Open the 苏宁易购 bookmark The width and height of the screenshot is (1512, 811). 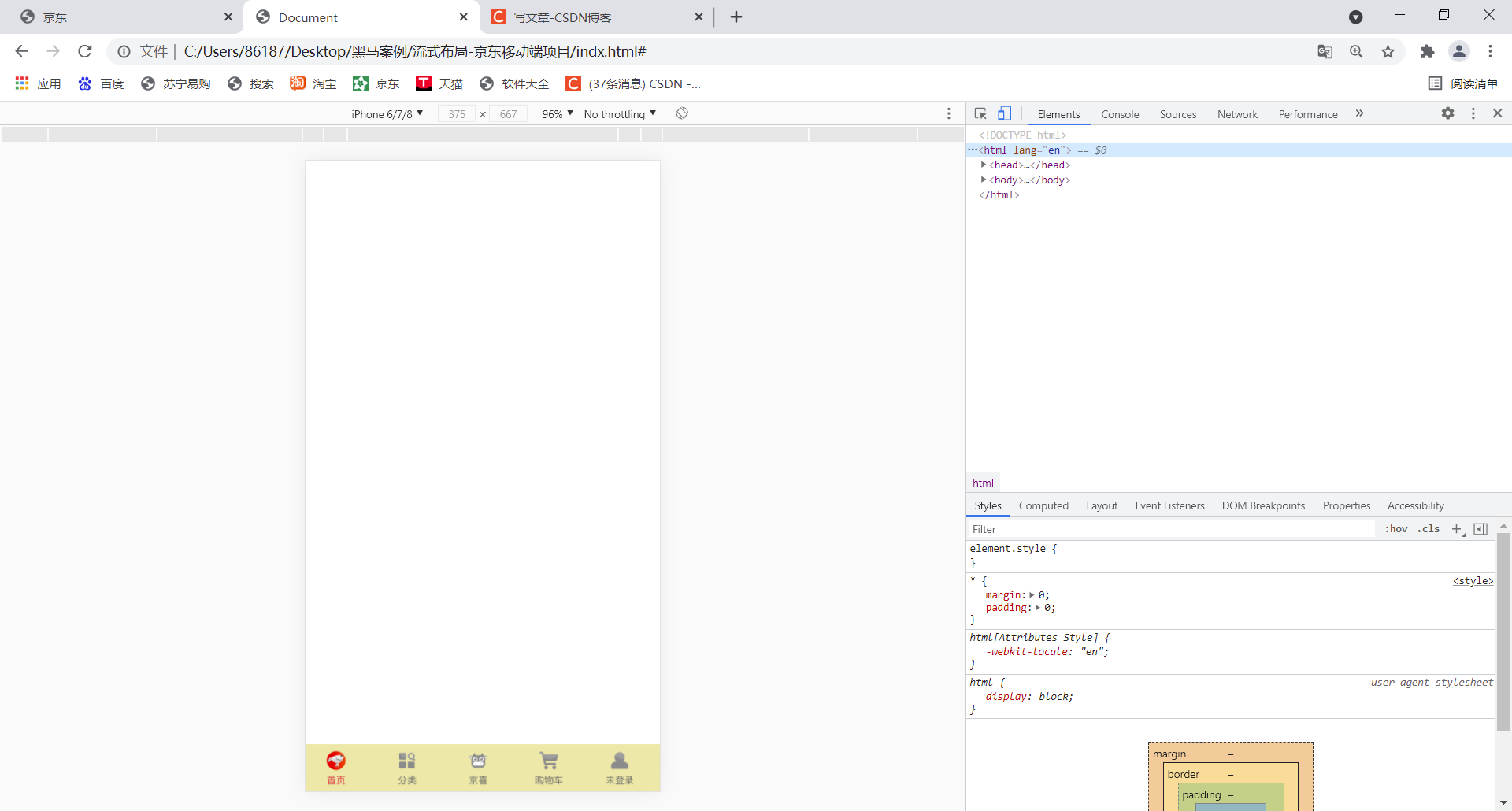(176, 83)
